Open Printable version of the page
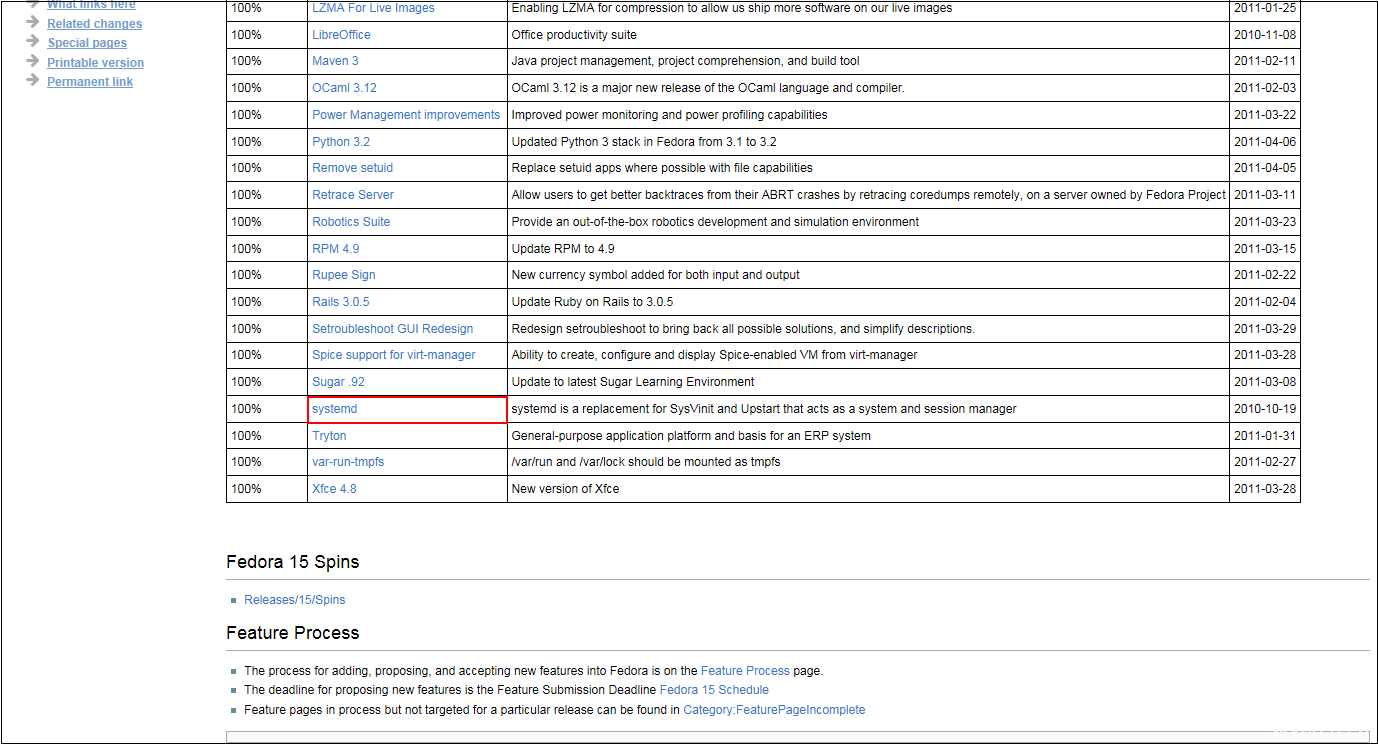The height and width of the screenshot is (744, 1378). pos(95,62)
